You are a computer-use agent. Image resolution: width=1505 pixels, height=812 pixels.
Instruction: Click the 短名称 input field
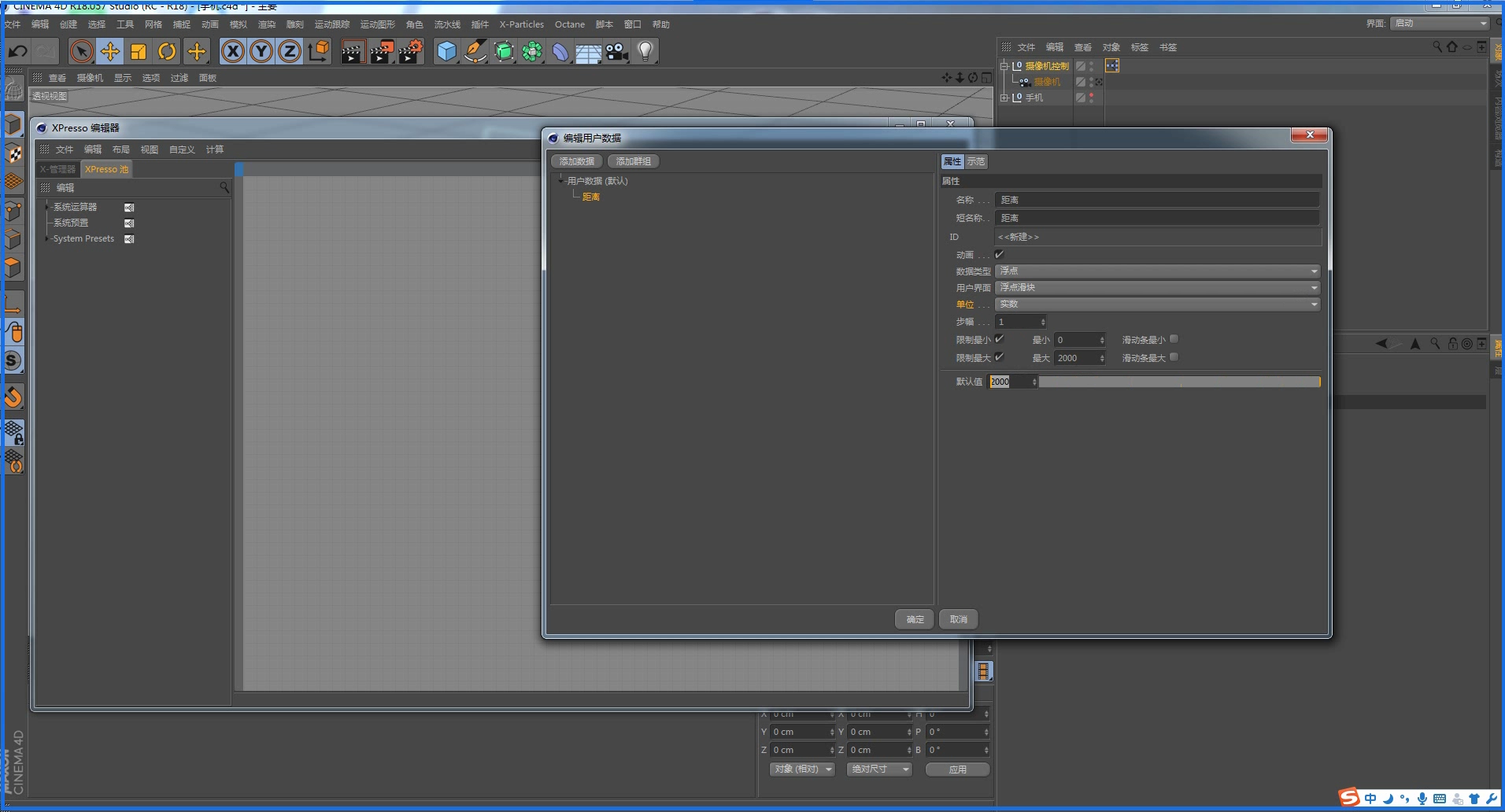(1157, 218)
